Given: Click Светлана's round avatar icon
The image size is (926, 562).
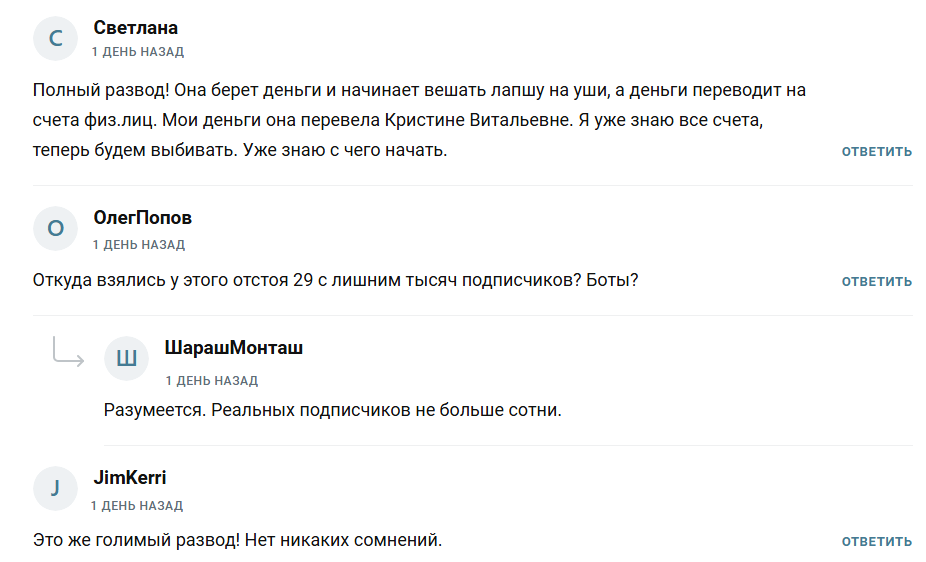Looking at the screenshot, I should 55,39.
